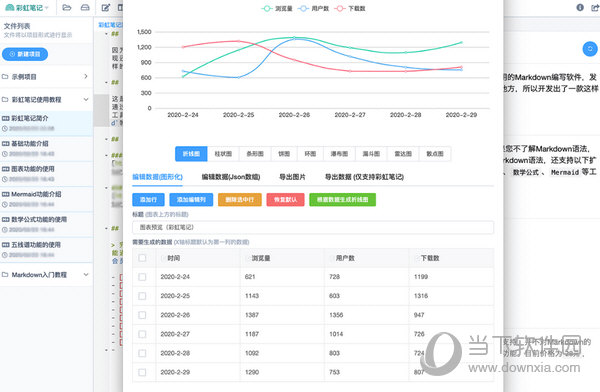Click the share export icon at top right
600x392 pixels.
pos(595,7)
